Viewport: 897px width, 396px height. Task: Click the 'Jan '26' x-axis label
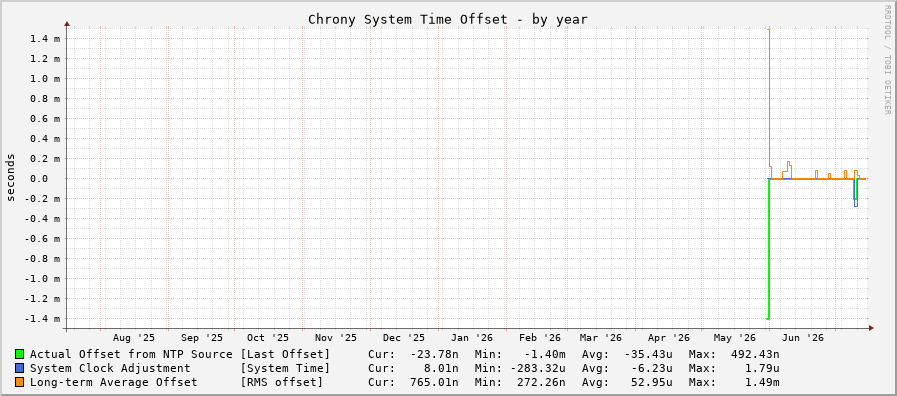pyautogui.click(x=472, y=338)
